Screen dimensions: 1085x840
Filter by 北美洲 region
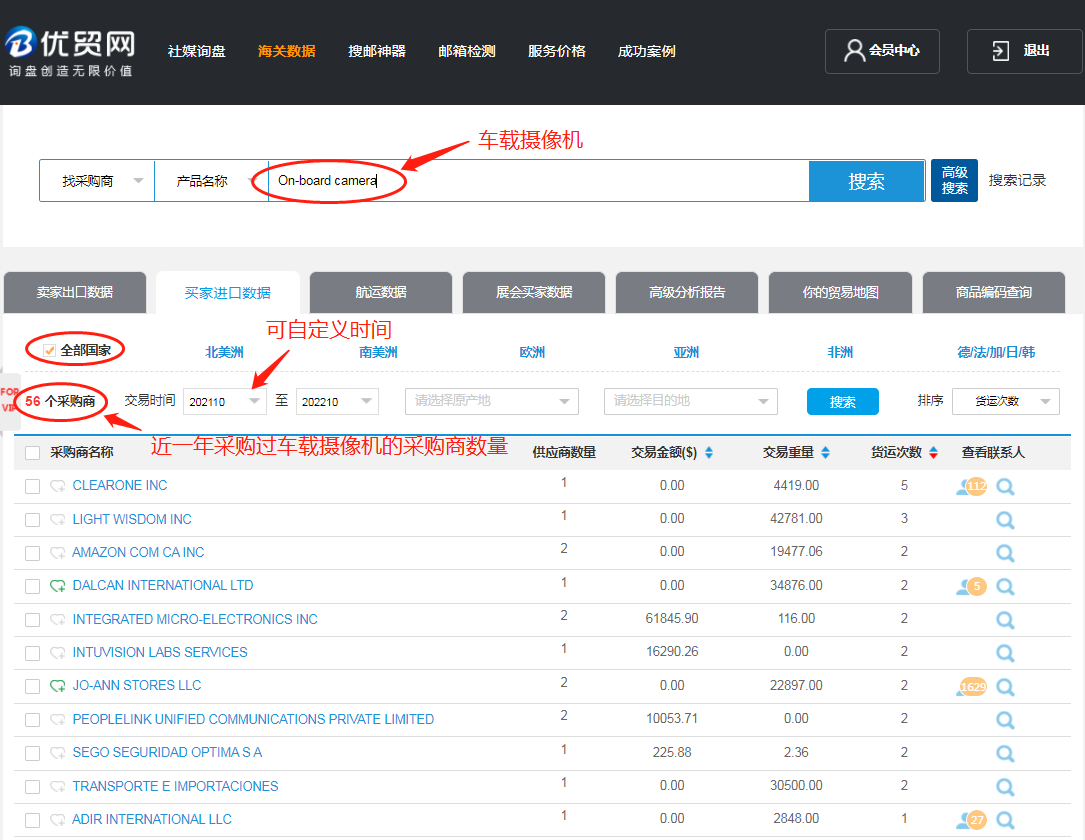(224, 352)
